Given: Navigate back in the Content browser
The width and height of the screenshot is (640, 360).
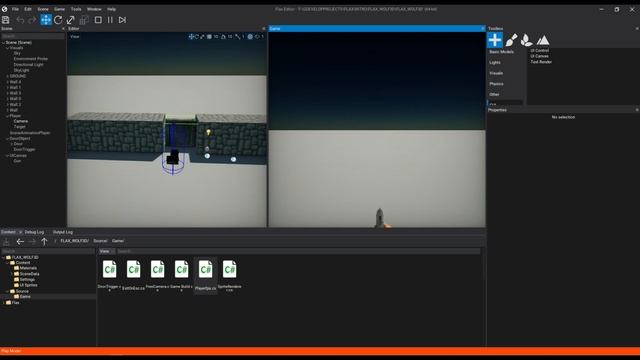Looking at the screenshot, I should [20, 242].
